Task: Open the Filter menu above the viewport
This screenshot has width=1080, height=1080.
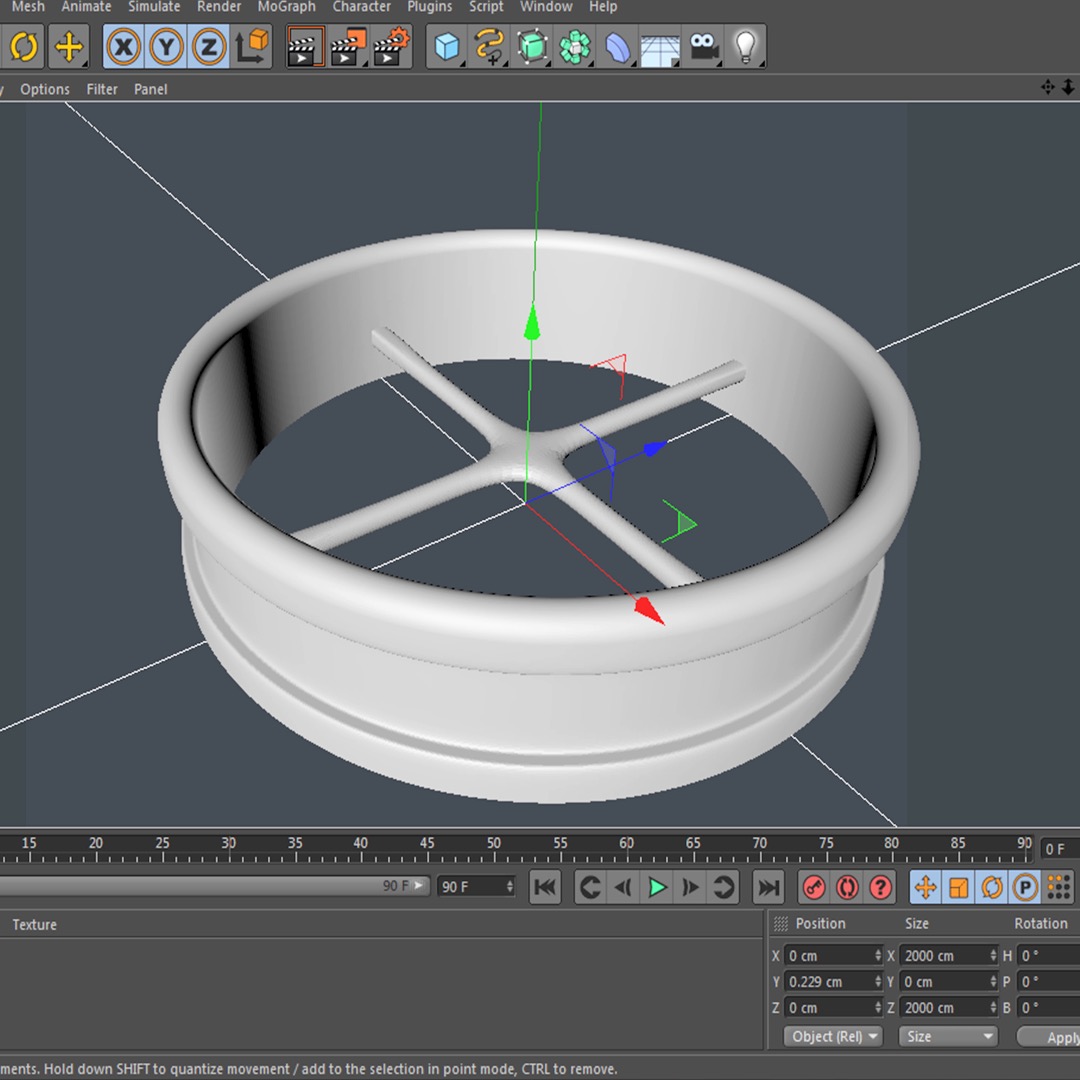Action: [x=101, y=89]
